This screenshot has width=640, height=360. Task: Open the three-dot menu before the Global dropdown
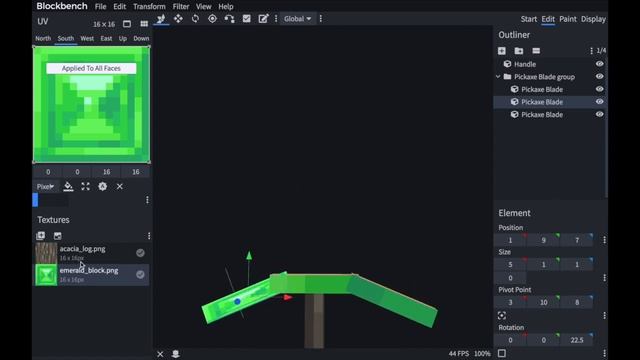[x=276, y=19]
